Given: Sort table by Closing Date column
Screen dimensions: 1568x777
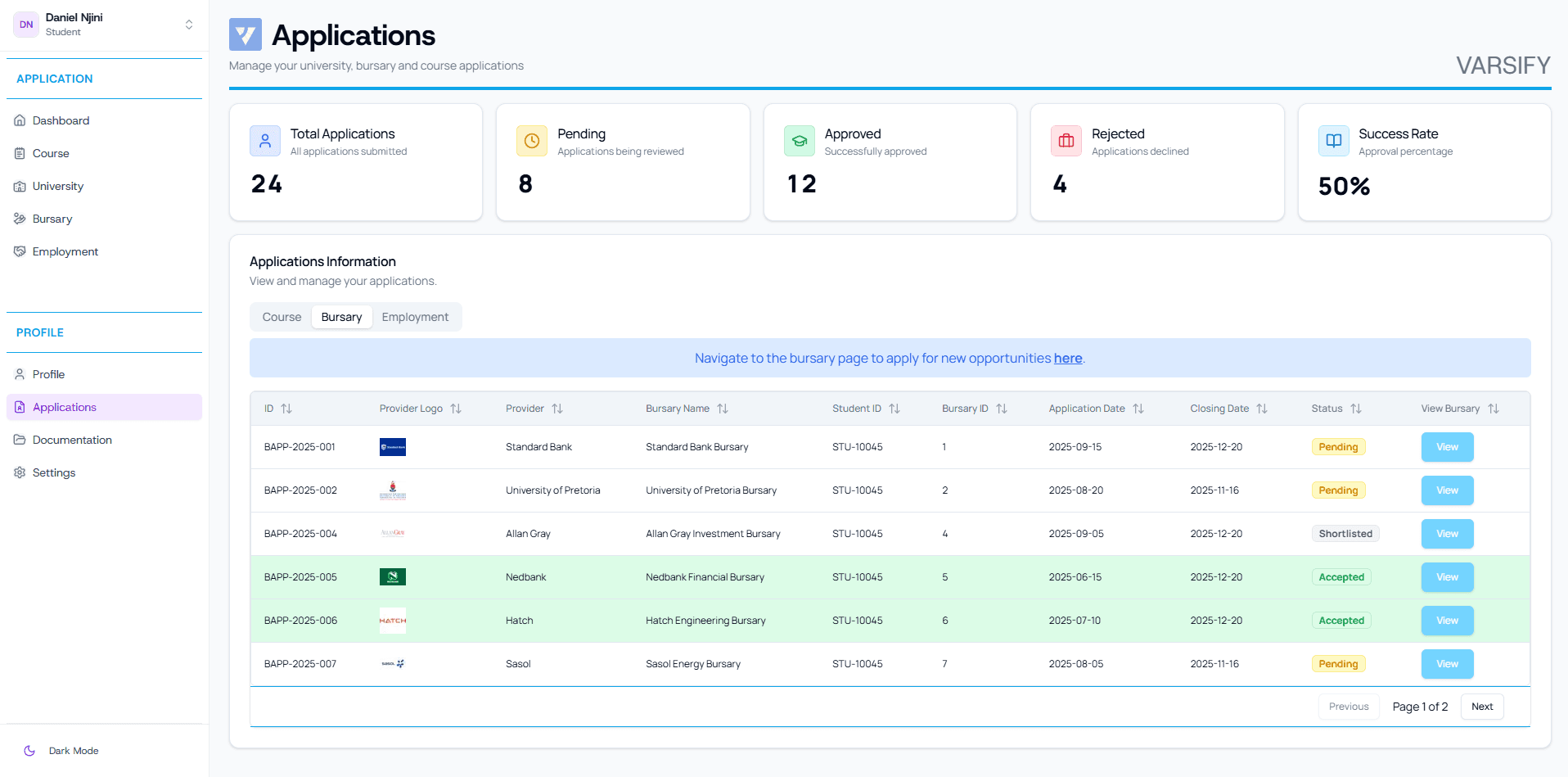Looking at the screenshot, I should (x=1261, y=409).
